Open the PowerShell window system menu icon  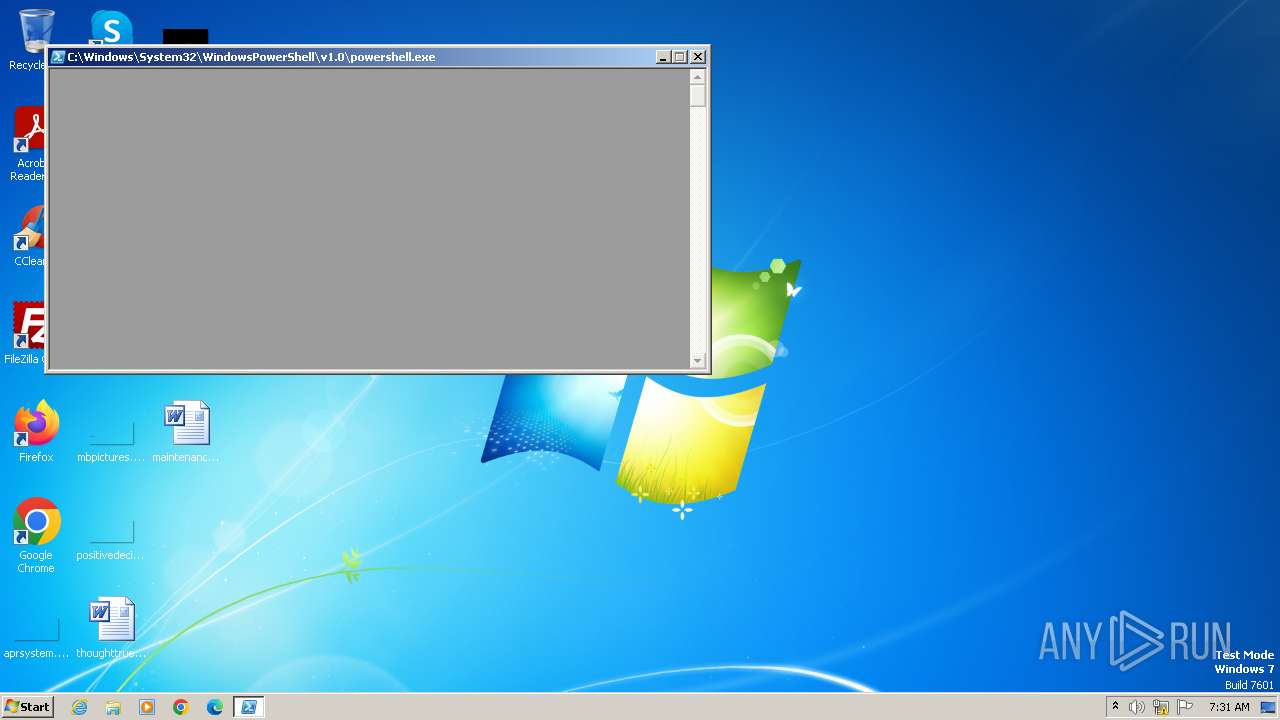tap(58, 57)
